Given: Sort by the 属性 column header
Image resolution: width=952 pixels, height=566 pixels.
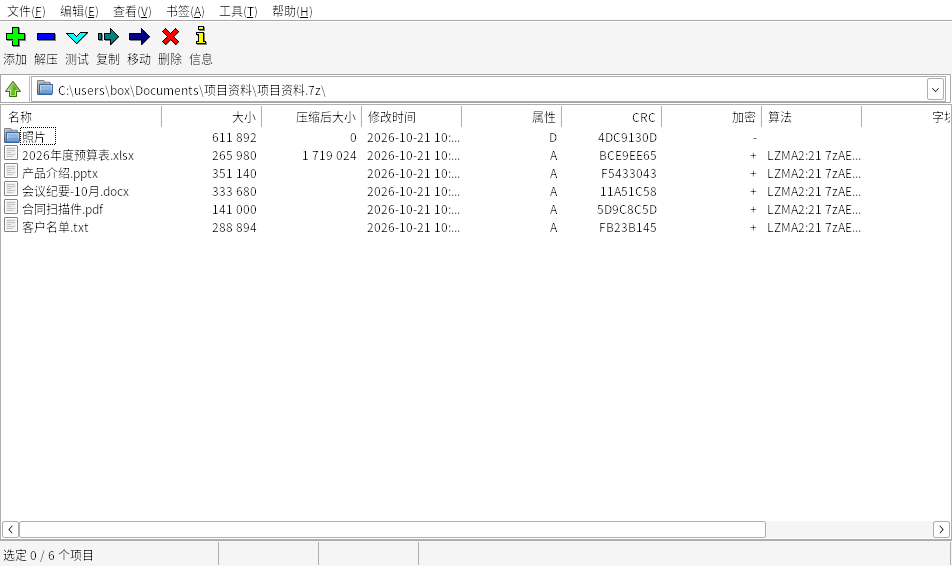Looking at the screenshot, I should (512, 117).
